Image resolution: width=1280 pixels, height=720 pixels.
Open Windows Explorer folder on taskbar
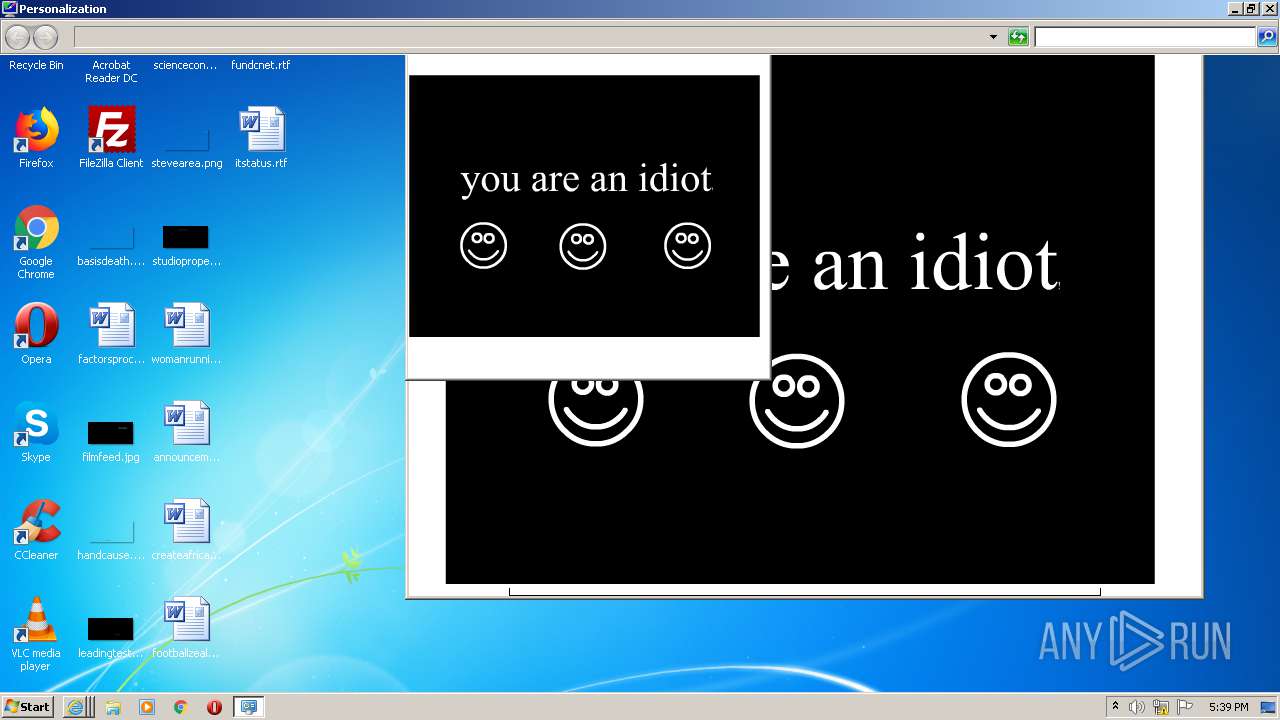click(113, 707)
